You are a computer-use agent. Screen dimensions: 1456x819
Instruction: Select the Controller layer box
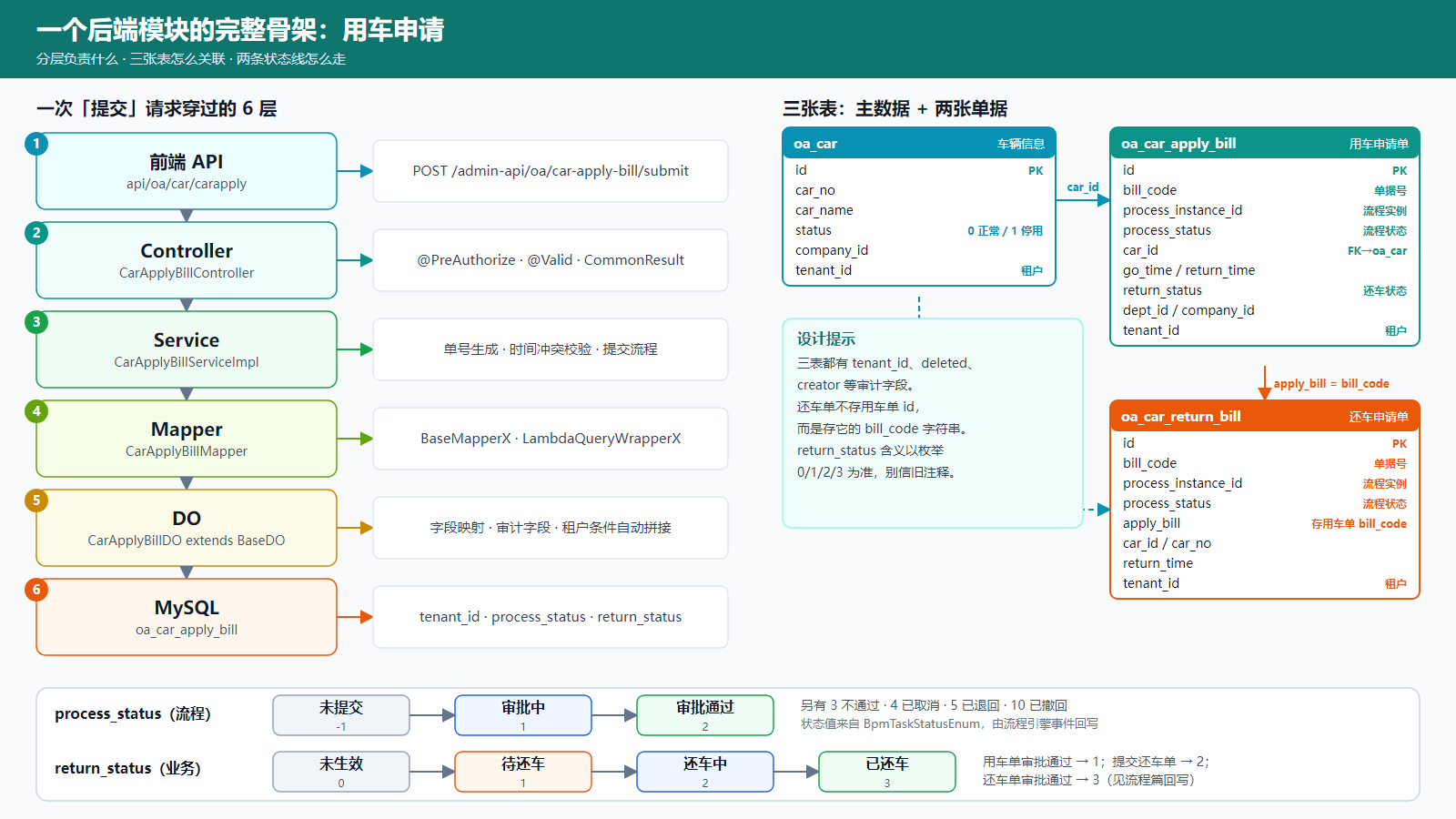point(187,260)
